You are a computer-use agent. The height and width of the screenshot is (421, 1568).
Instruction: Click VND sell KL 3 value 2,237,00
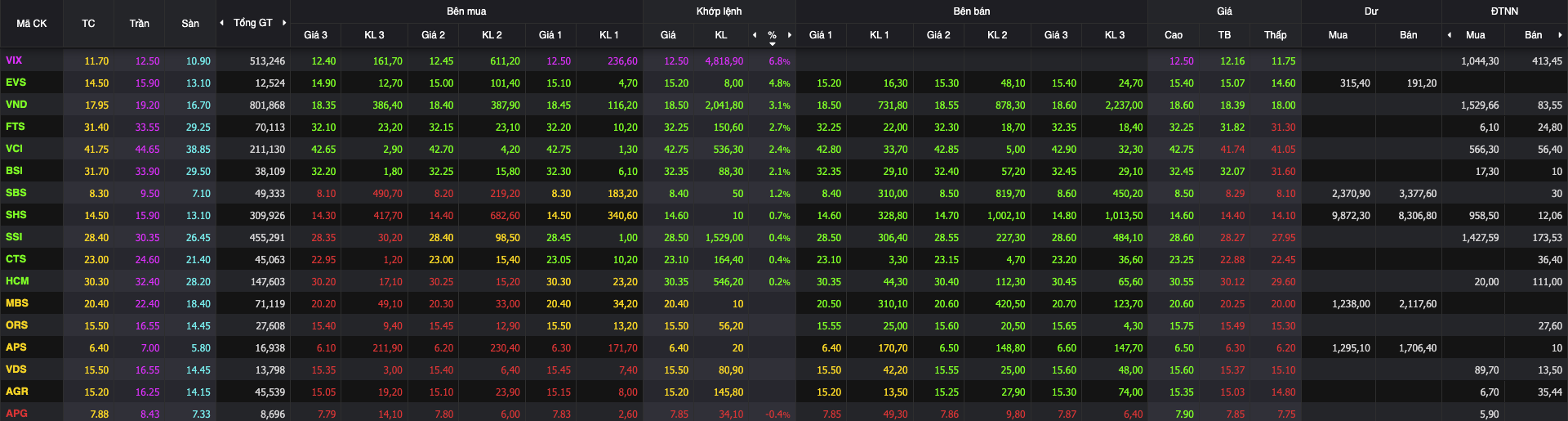(1124, 105)
